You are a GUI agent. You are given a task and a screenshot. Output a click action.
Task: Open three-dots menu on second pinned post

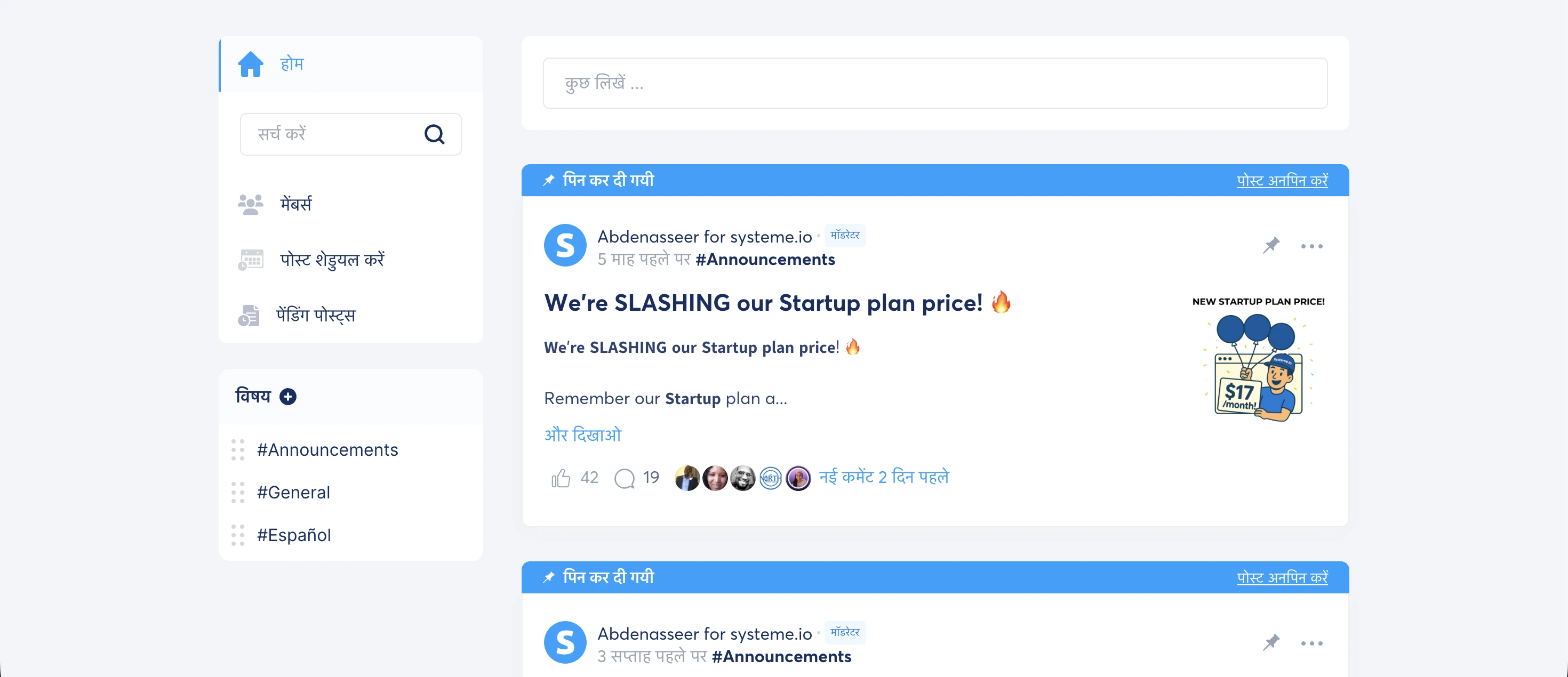[1311, 643]
